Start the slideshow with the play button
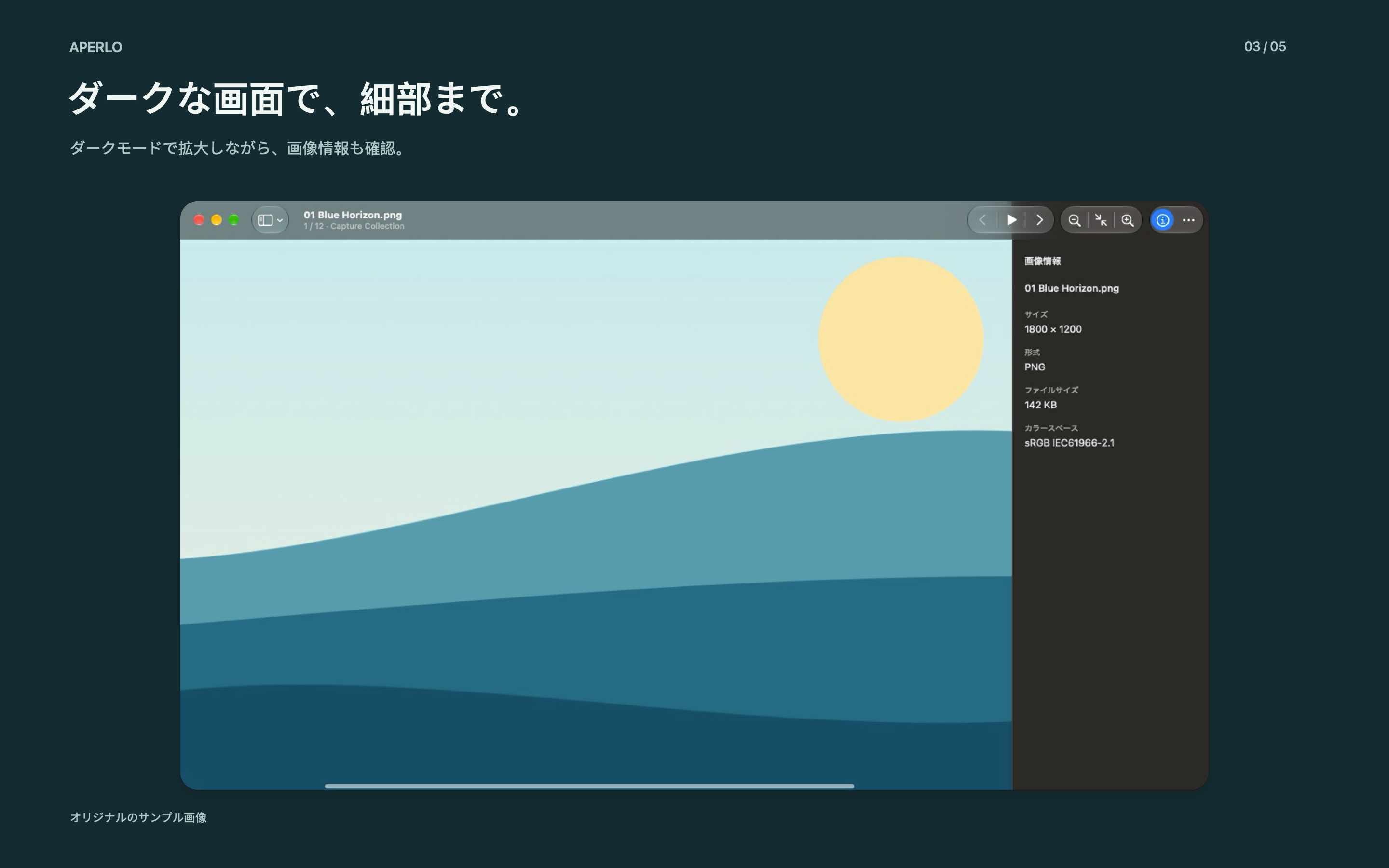Image resolution: width=1389 pixels, height=868 pixels. (1012, 220)
